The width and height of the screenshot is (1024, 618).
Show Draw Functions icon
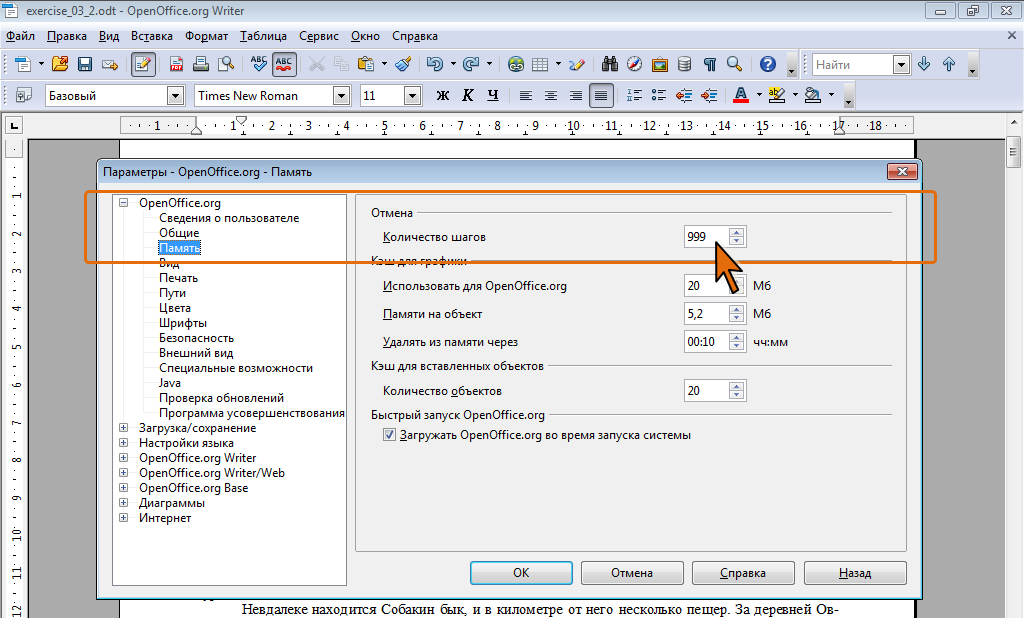577,64
